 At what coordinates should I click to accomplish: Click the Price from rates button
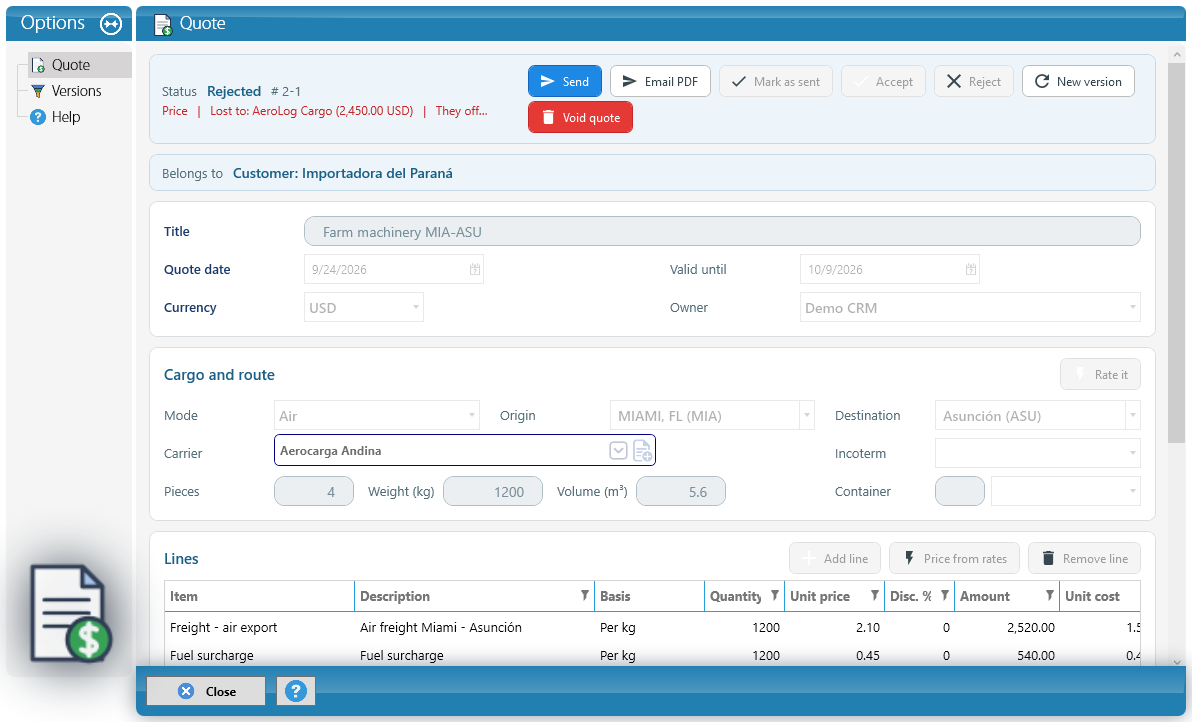[x=954, y=558]
